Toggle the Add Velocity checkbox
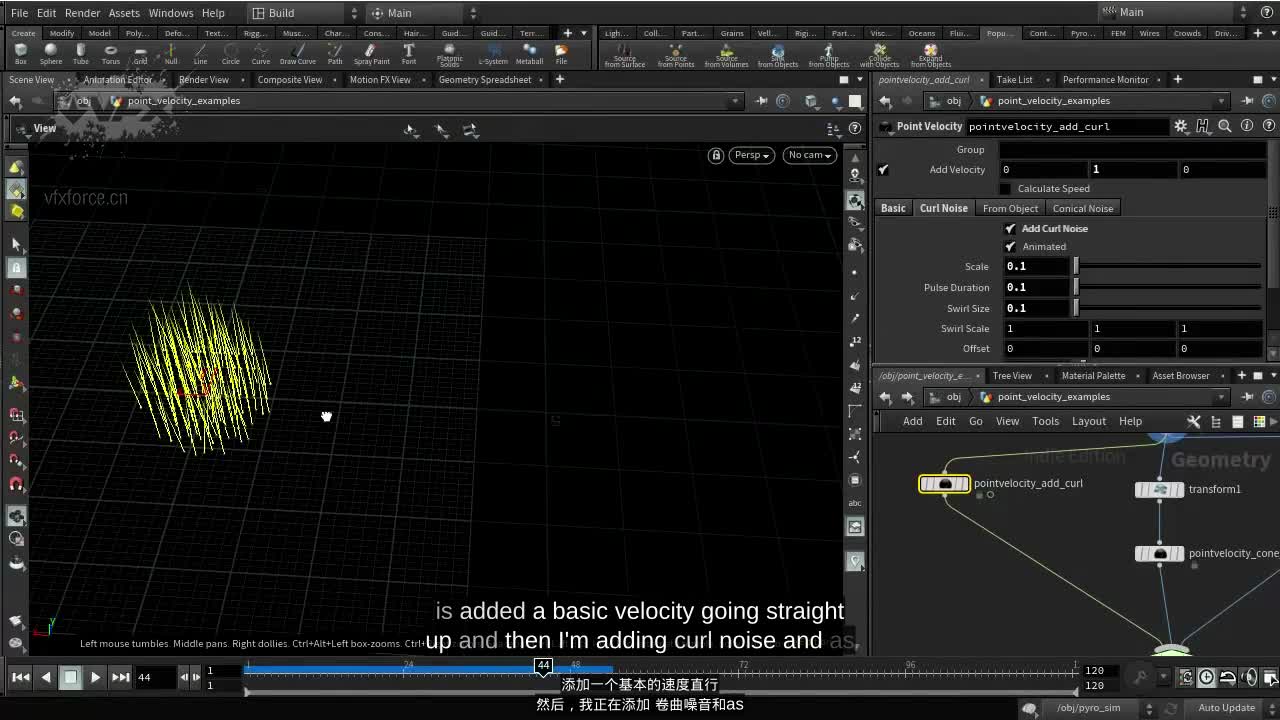Screen dimensions: 1280x720 tap(883, 170)
